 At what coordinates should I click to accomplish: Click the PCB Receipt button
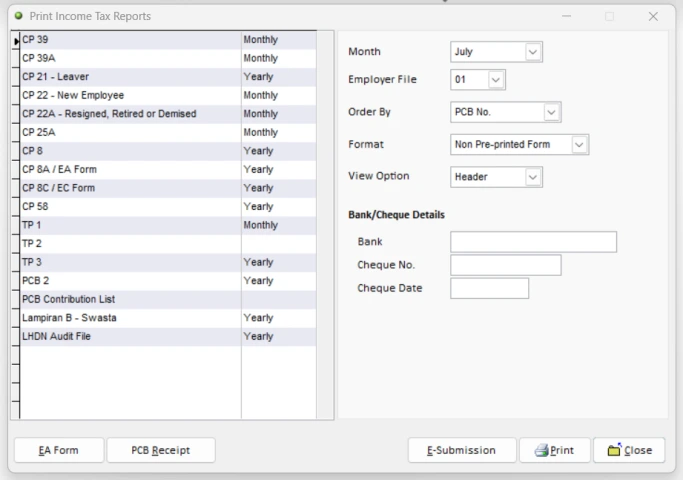coord(161,450)
